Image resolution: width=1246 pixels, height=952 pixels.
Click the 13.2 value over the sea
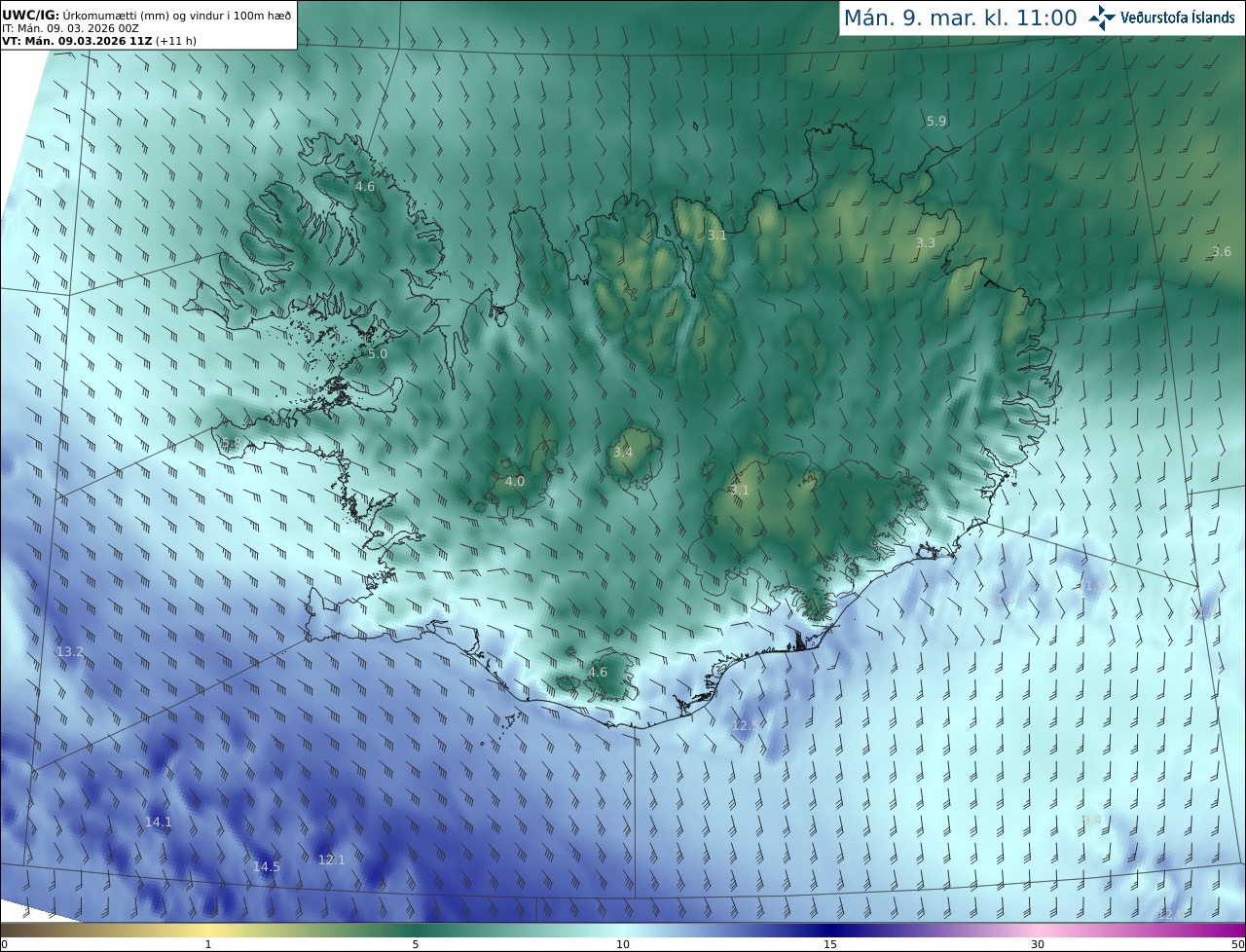pos(70,651)
